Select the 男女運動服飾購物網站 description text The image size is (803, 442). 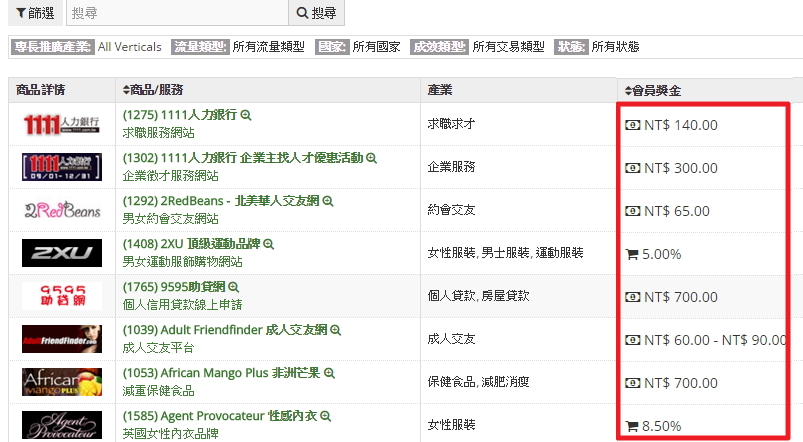(182, 262)
